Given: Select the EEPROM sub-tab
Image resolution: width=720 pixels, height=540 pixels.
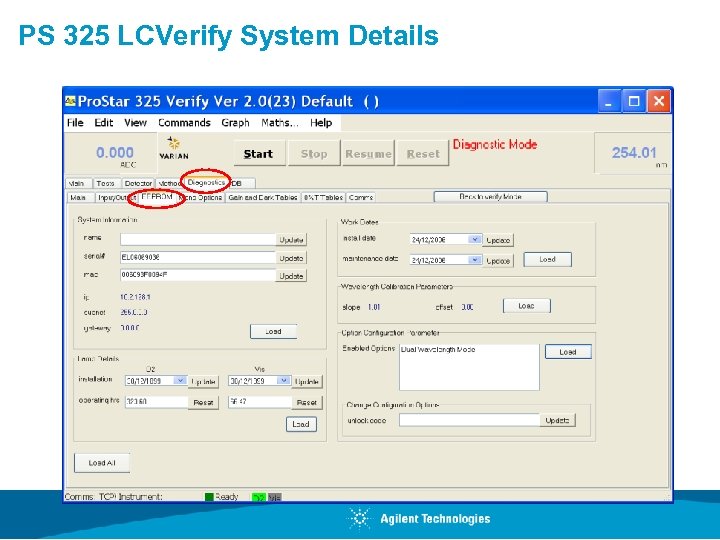Looking at the screenshot, I should pos(158,197).
